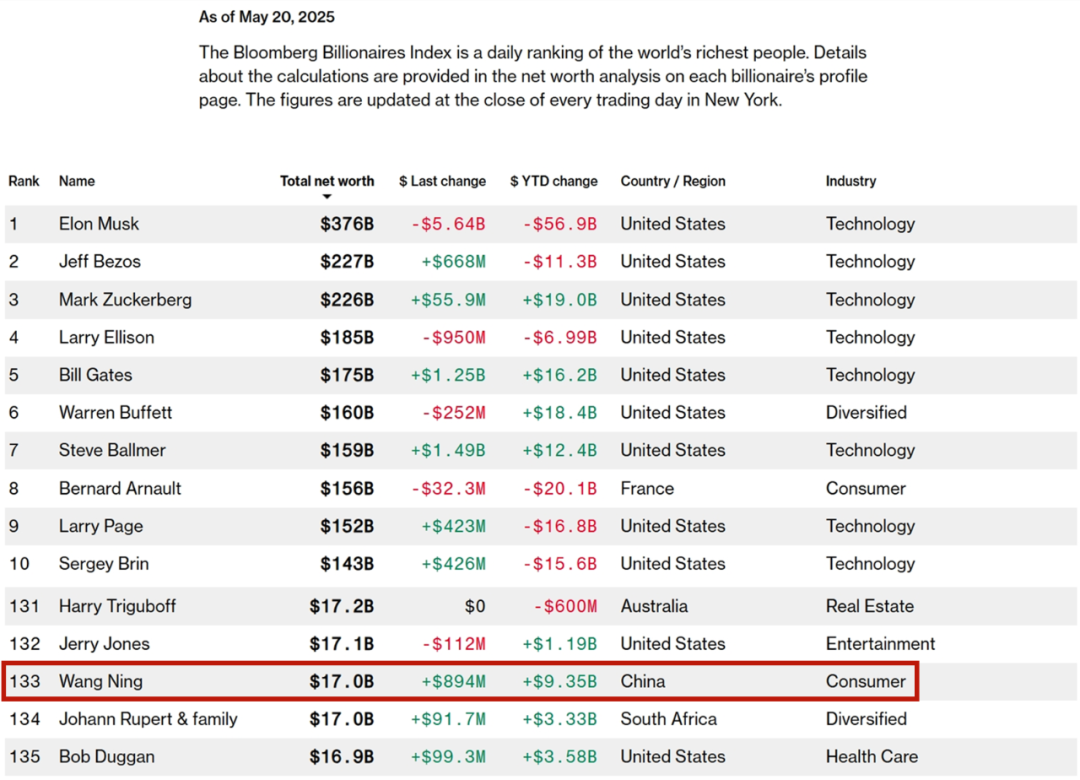Click the $159B net worth figure
The width and height of the screenshot is (1080, 780).
[x=347, y=451]
